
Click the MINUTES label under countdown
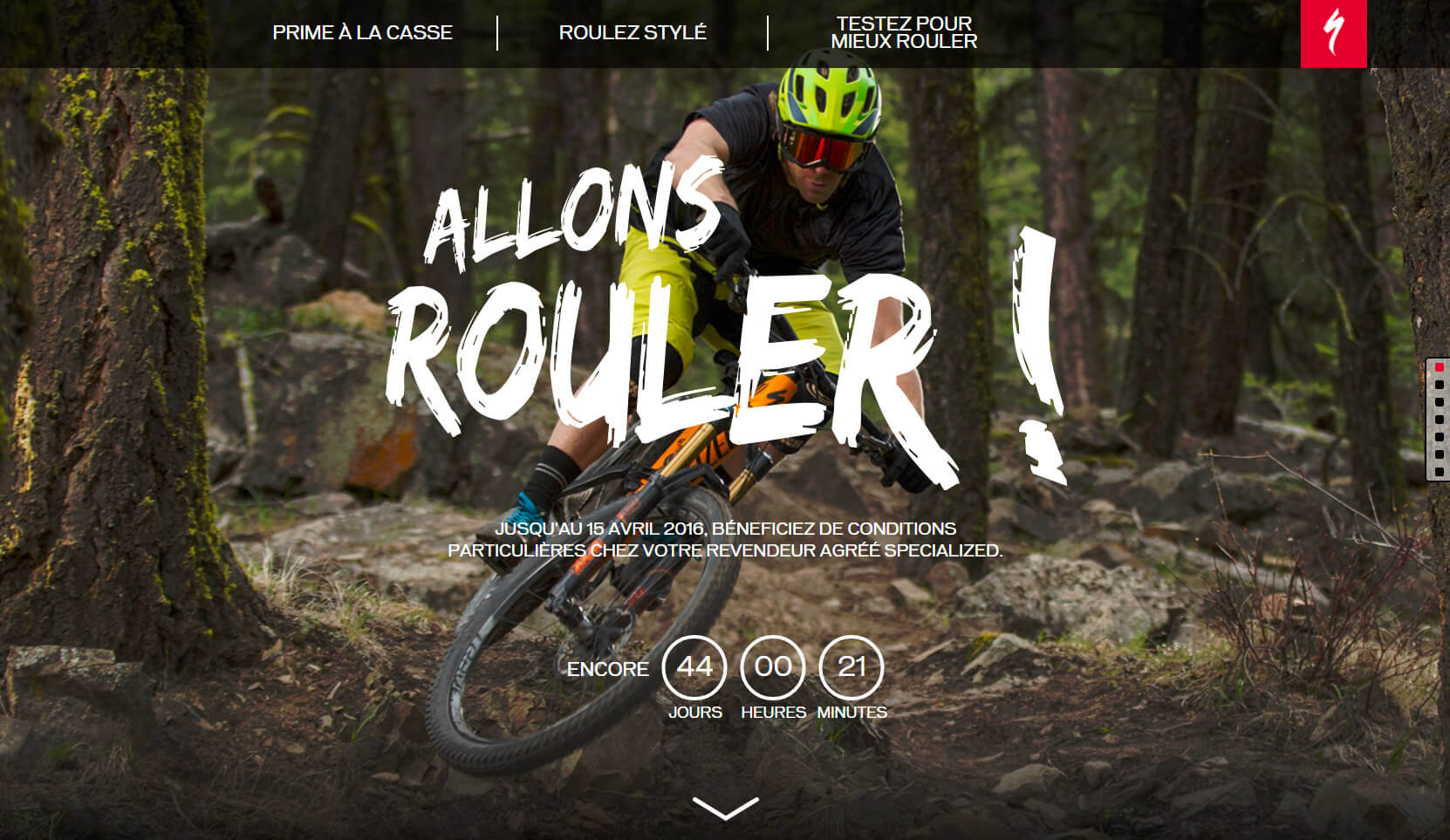pos(852,712)
